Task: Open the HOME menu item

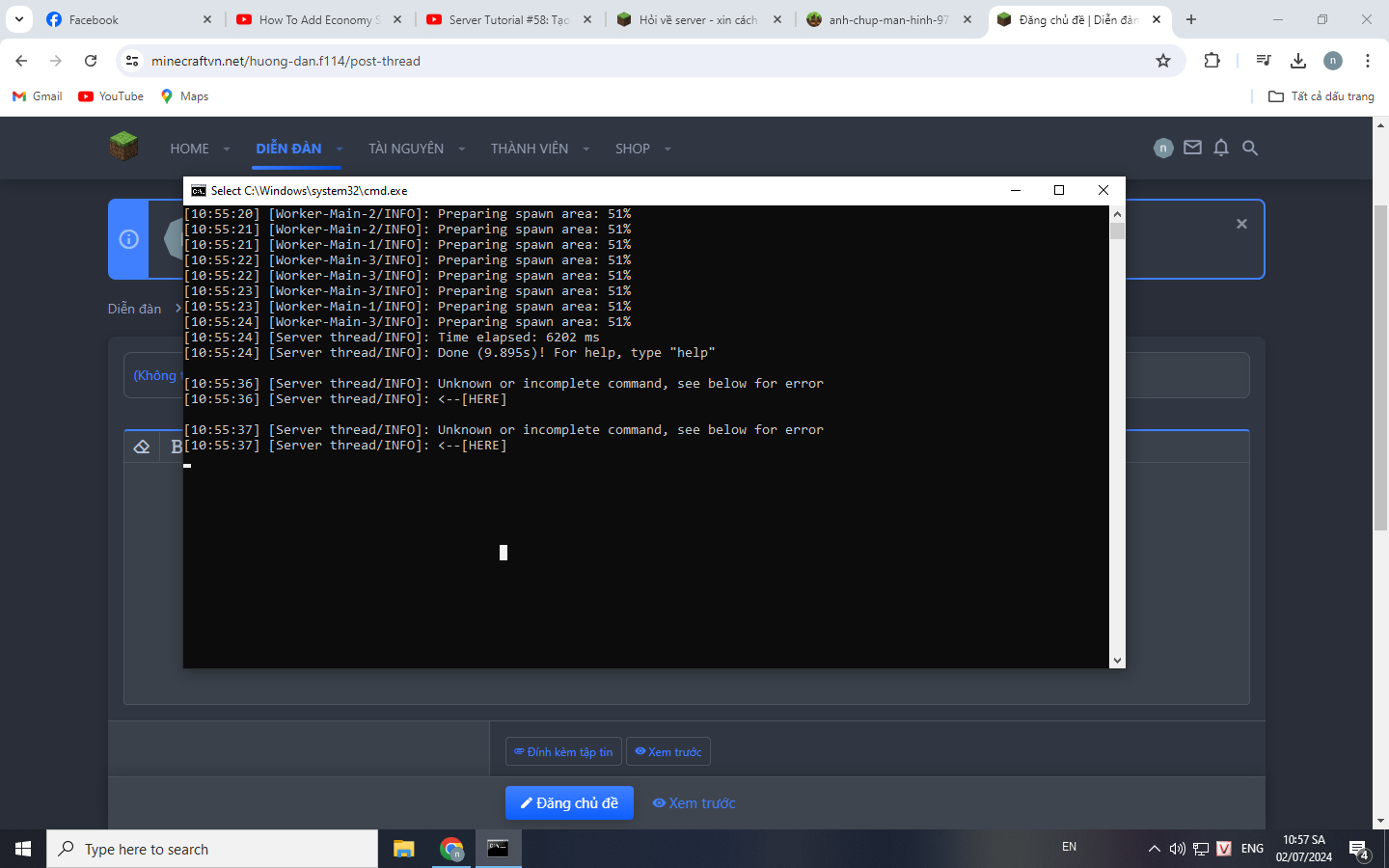Action: 189,149
